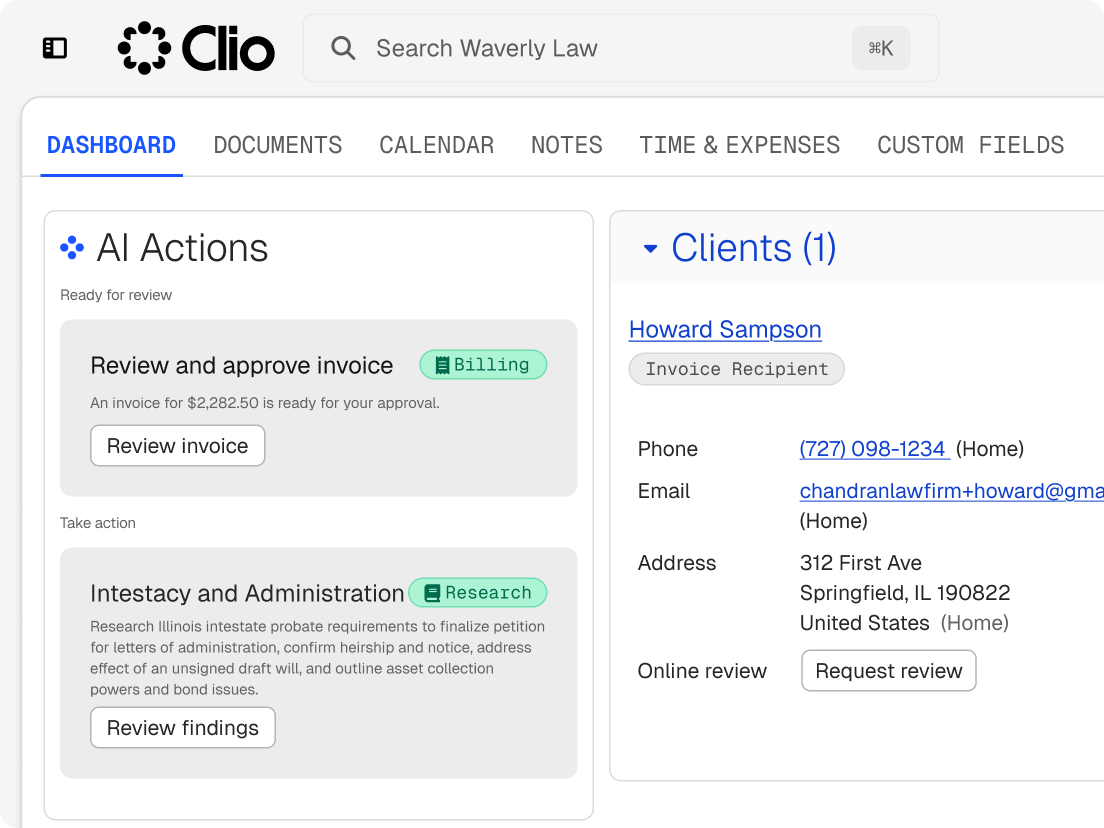
Task: Click address line '312 First Ave'
Action: [x=860, y=563]
